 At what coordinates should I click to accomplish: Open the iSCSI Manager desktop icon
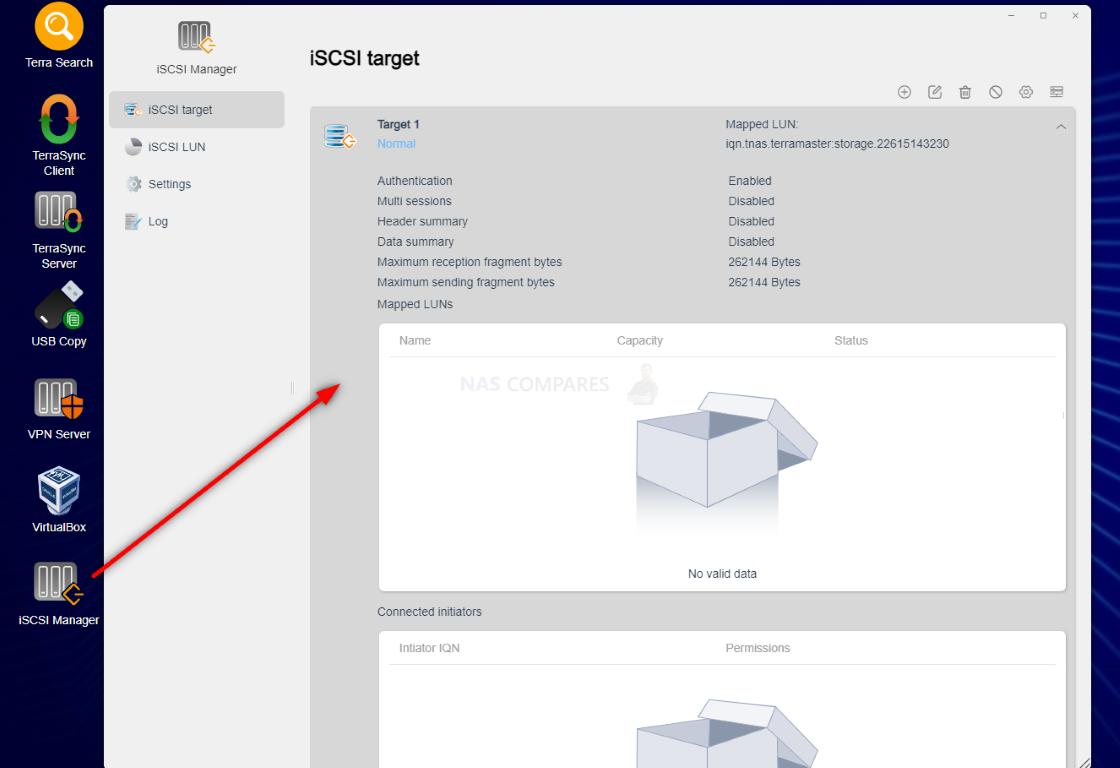pyautogui.click(x=59, y=594)
